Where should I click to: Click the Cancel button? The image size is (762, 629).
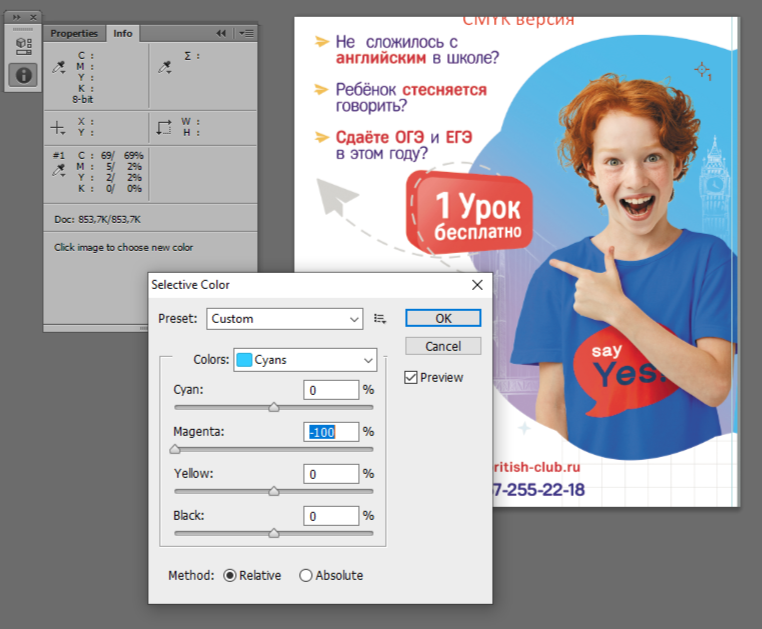[x=443, y=346]
